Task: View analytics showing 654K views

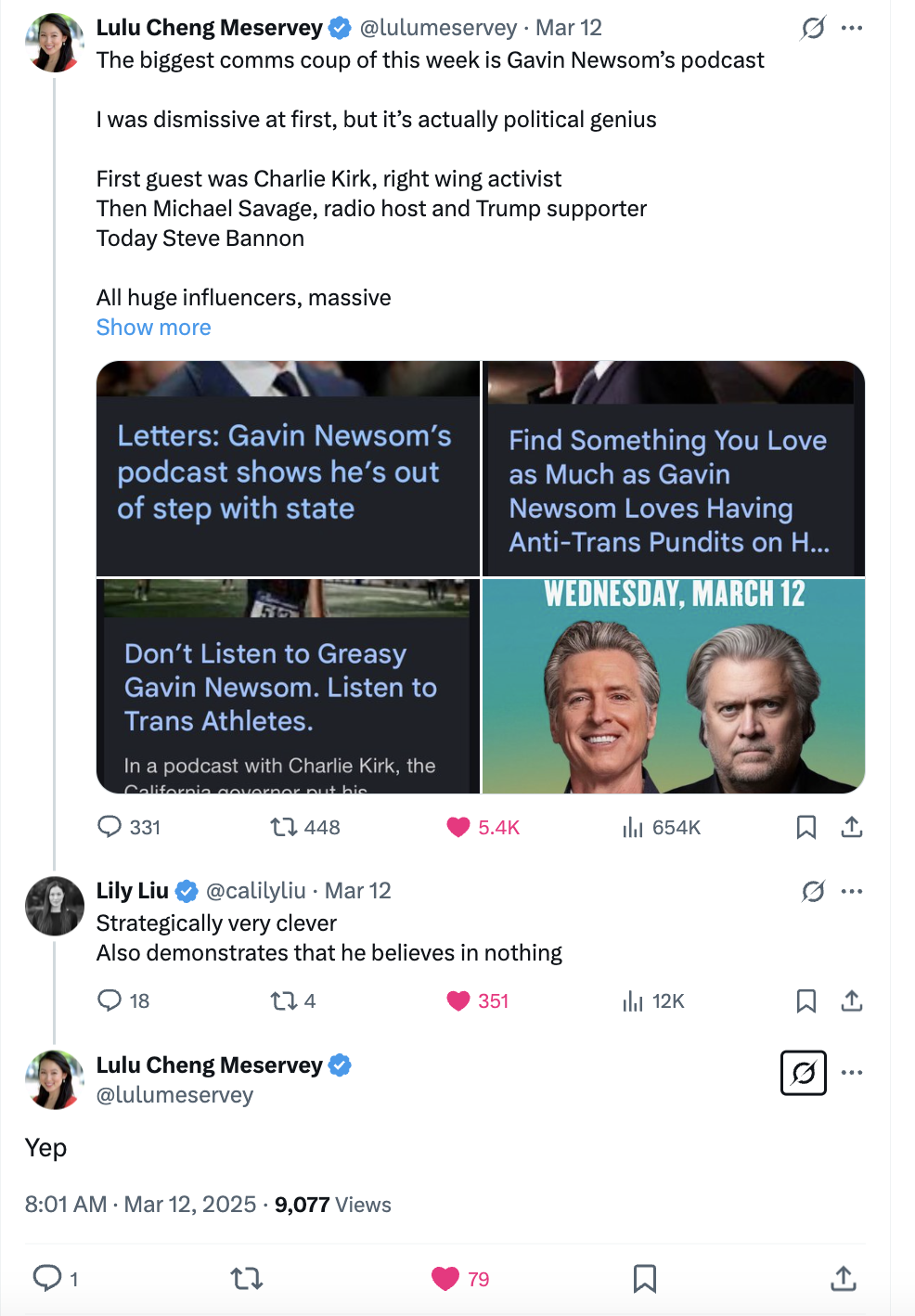Action: tap(633, 826)
